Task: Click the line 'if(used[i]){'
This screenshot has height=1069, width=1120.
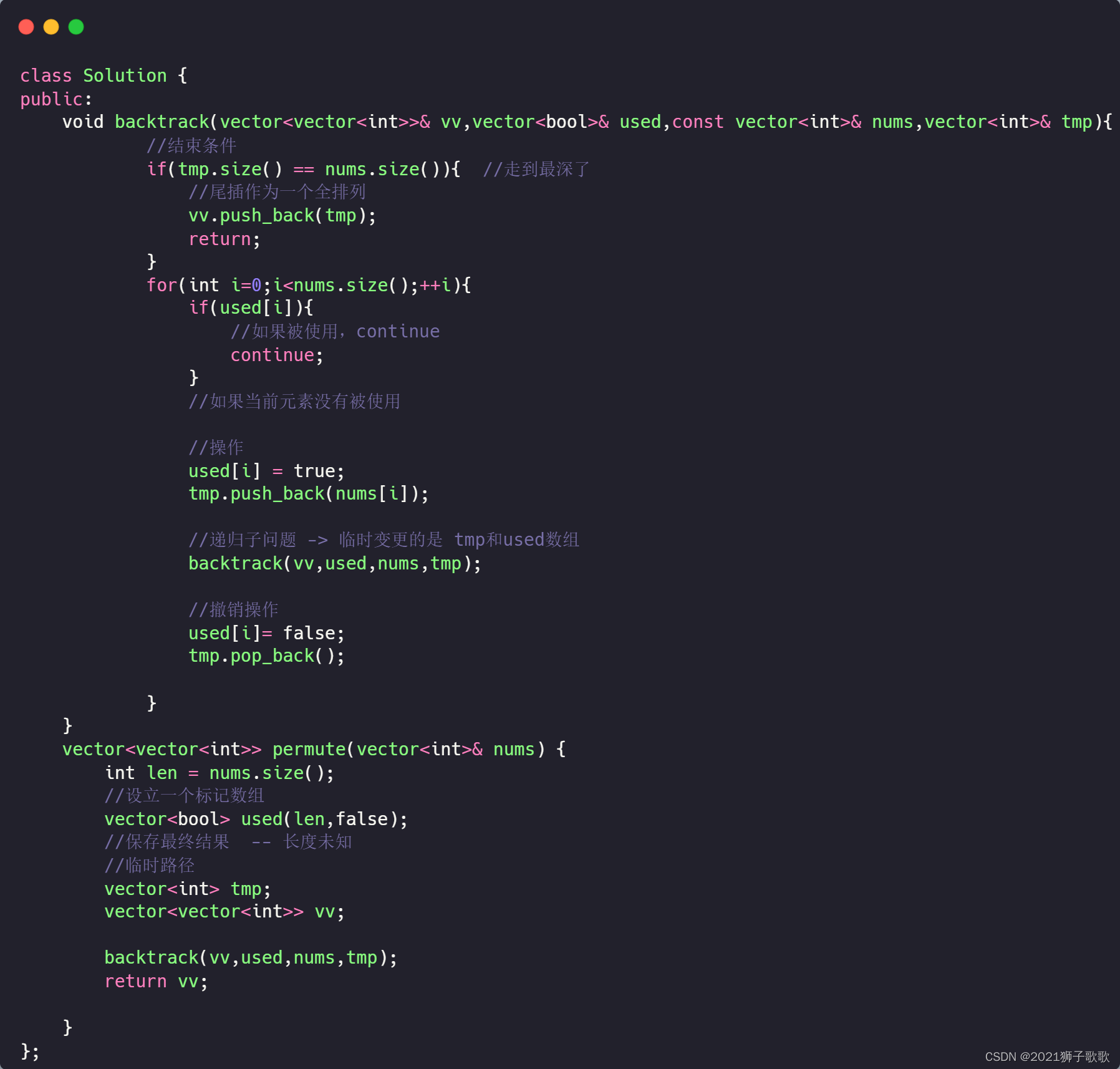Action: (x=251, y=307)
